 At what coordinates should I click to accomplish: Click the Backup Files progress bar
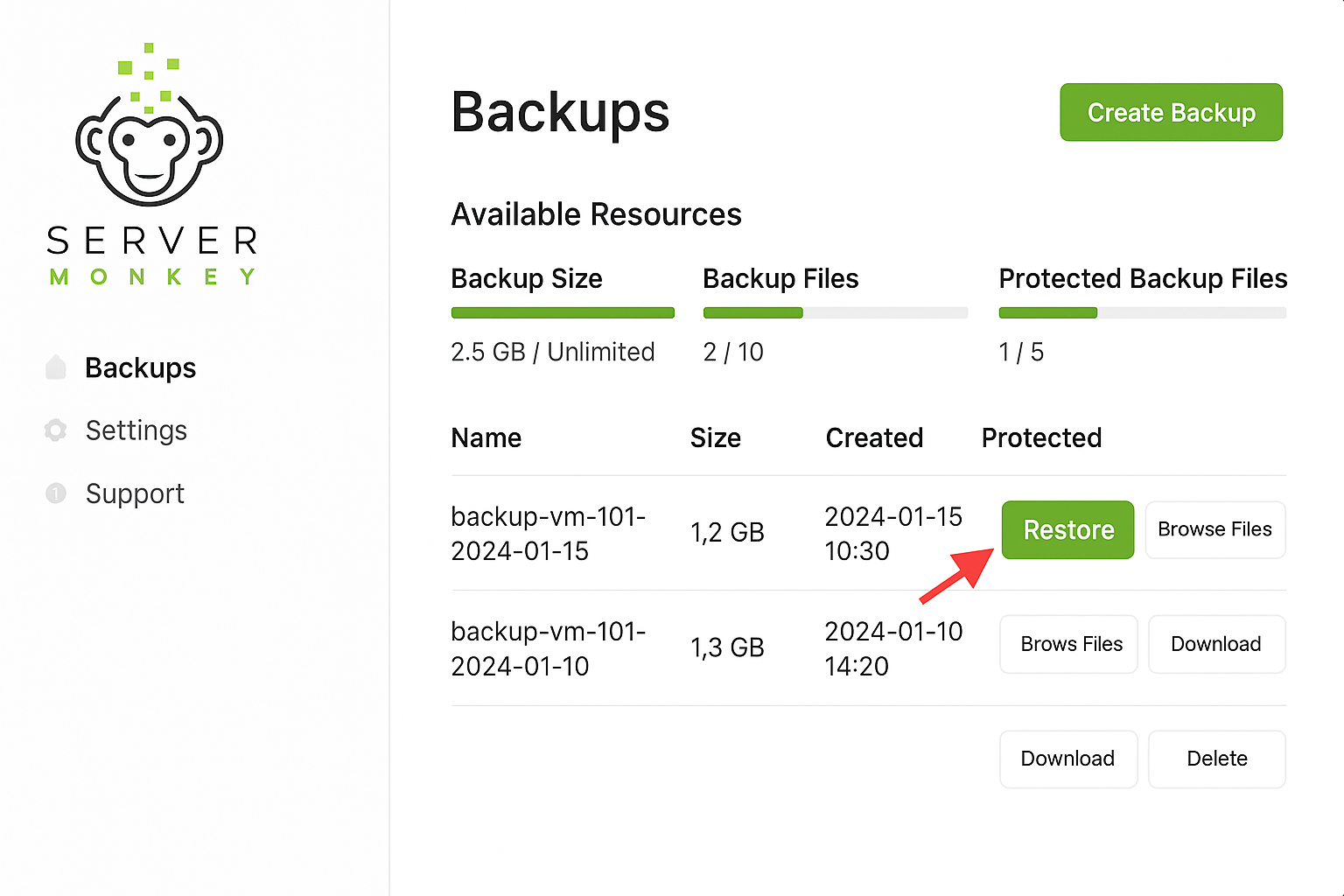[836, 312]
